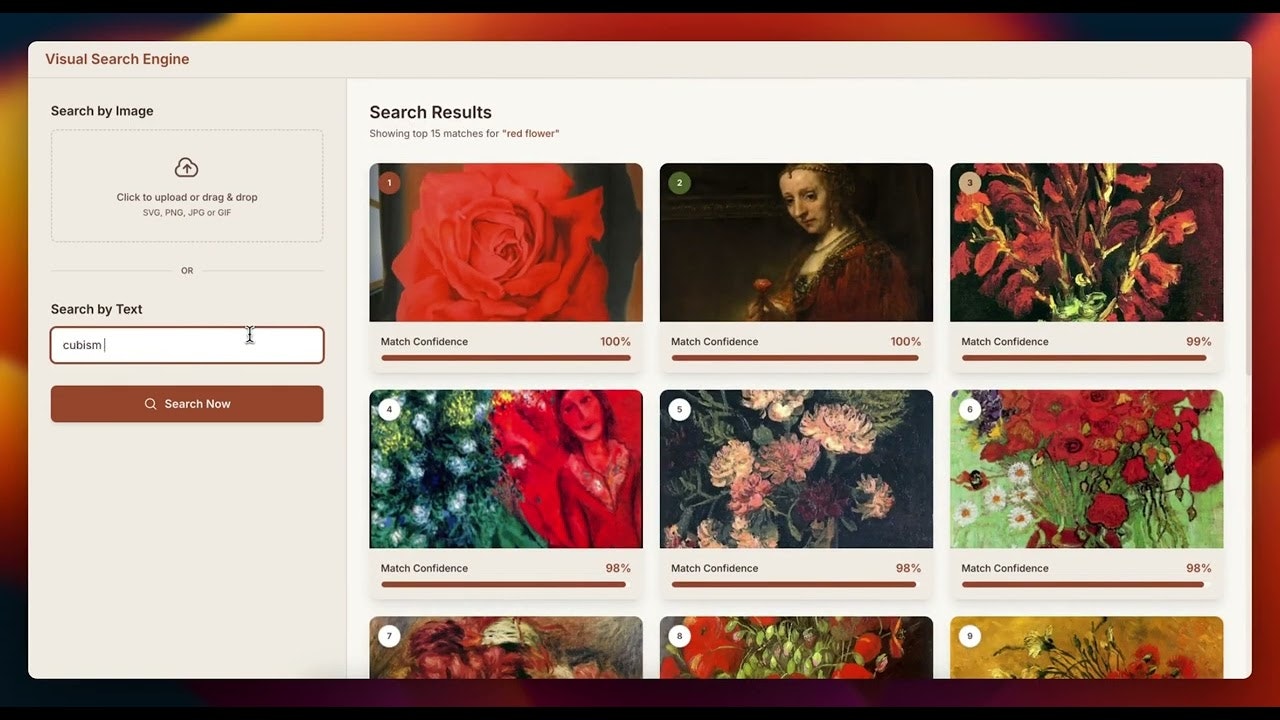1280x720 pixels.
Task: Open the sixth result poppies and daisies
Action: pos(1086,469)
